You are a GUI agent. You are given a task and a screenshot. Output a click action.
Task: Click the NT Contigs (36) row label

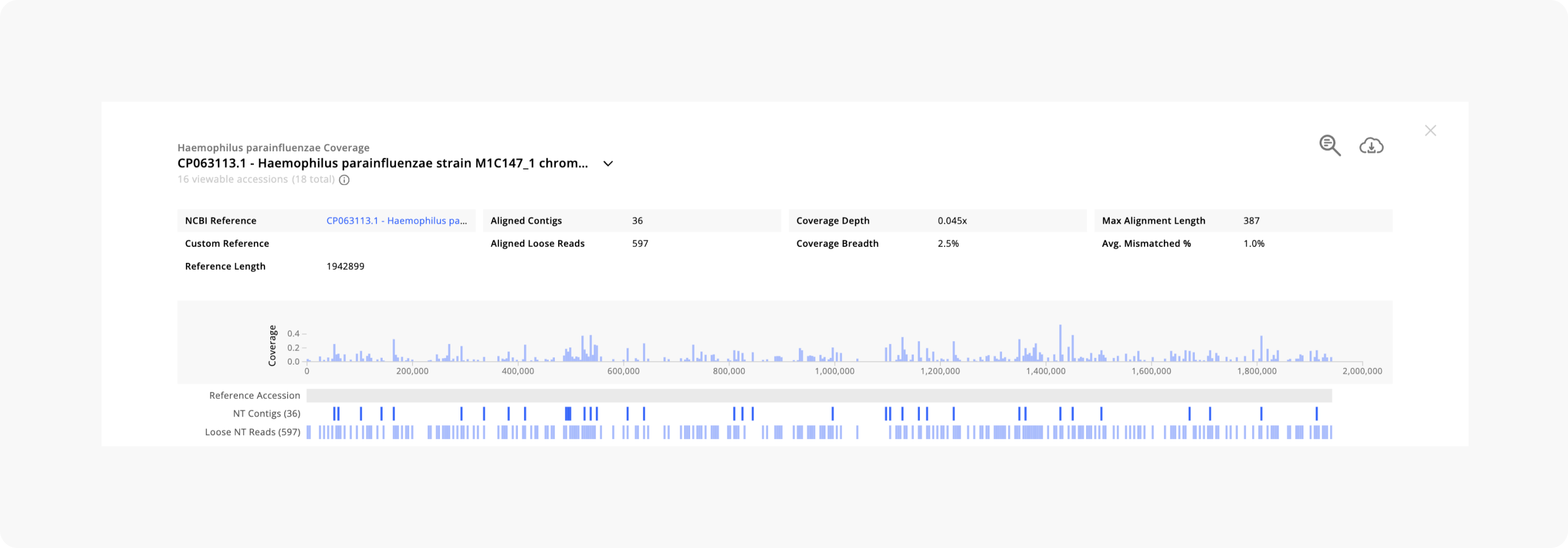pyautogui.click(x=267, y=413)
